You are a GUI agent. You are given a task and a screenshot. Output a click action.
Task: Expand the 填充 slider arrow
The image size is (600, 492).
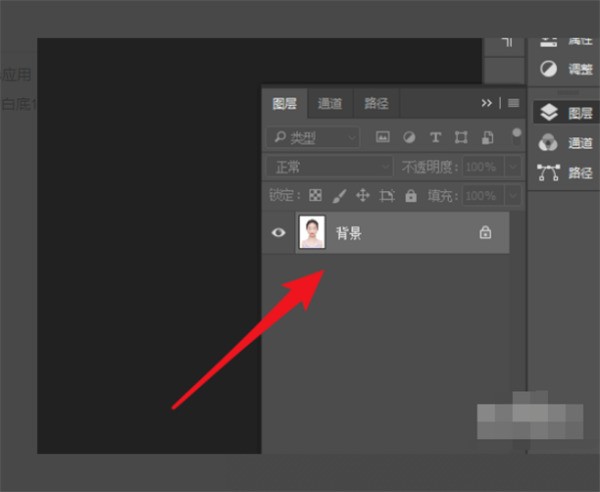click(x=513, y=196)
